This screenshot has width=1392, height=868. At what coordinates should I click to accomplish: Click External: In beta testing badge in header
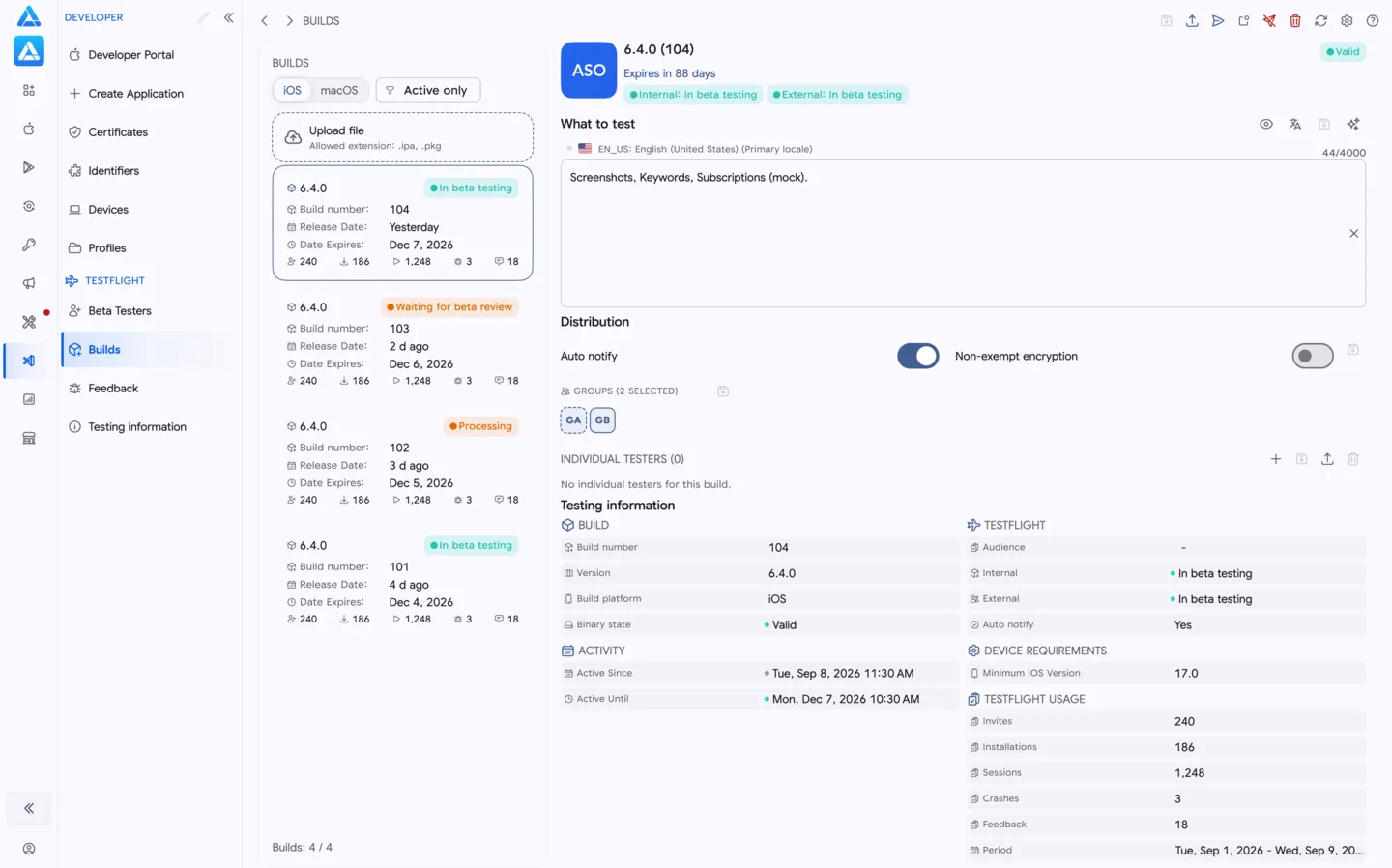pyautogui.click(x=837, y=95)
